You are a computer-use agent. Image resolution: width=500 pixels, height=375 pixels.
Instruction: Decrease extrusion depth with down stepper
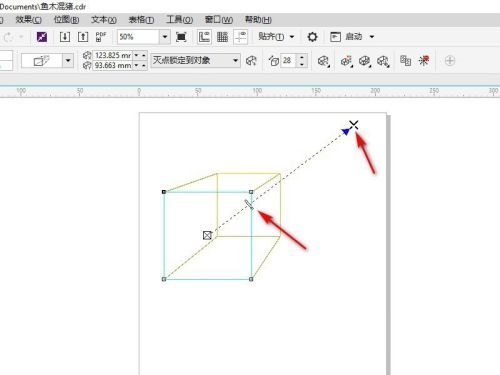[302, 64]
